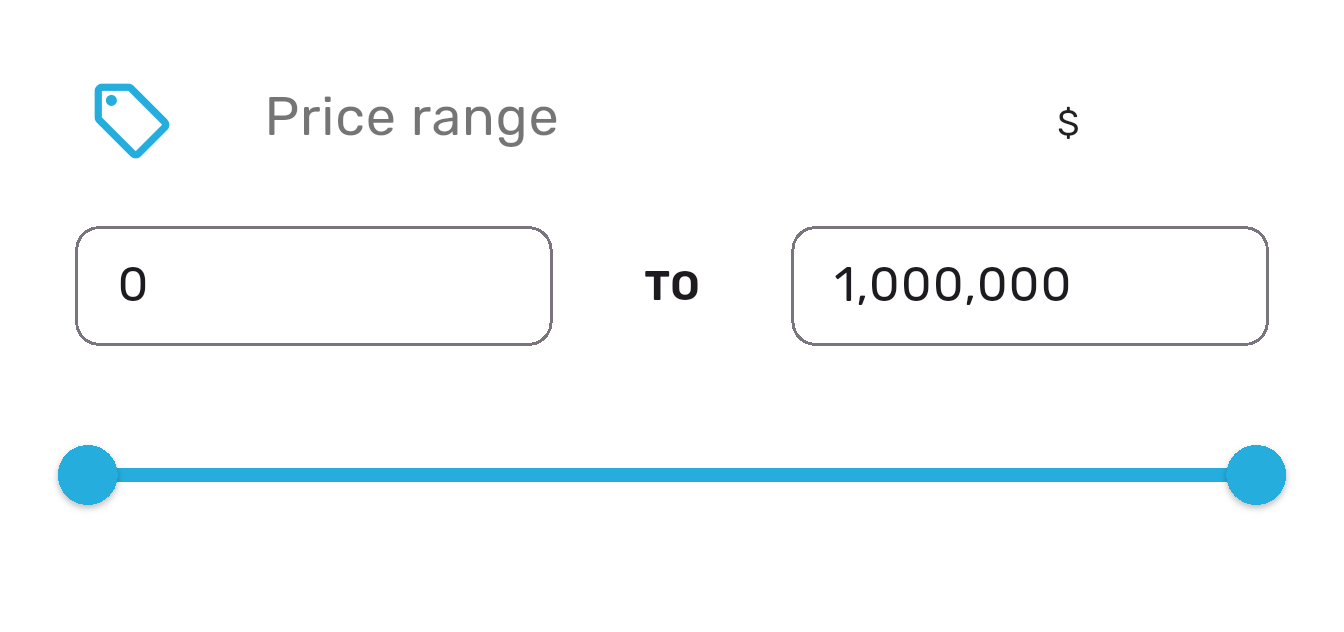1344x632 pixels.
Task: Click the right slider thumb
Action: (1255, 474)
